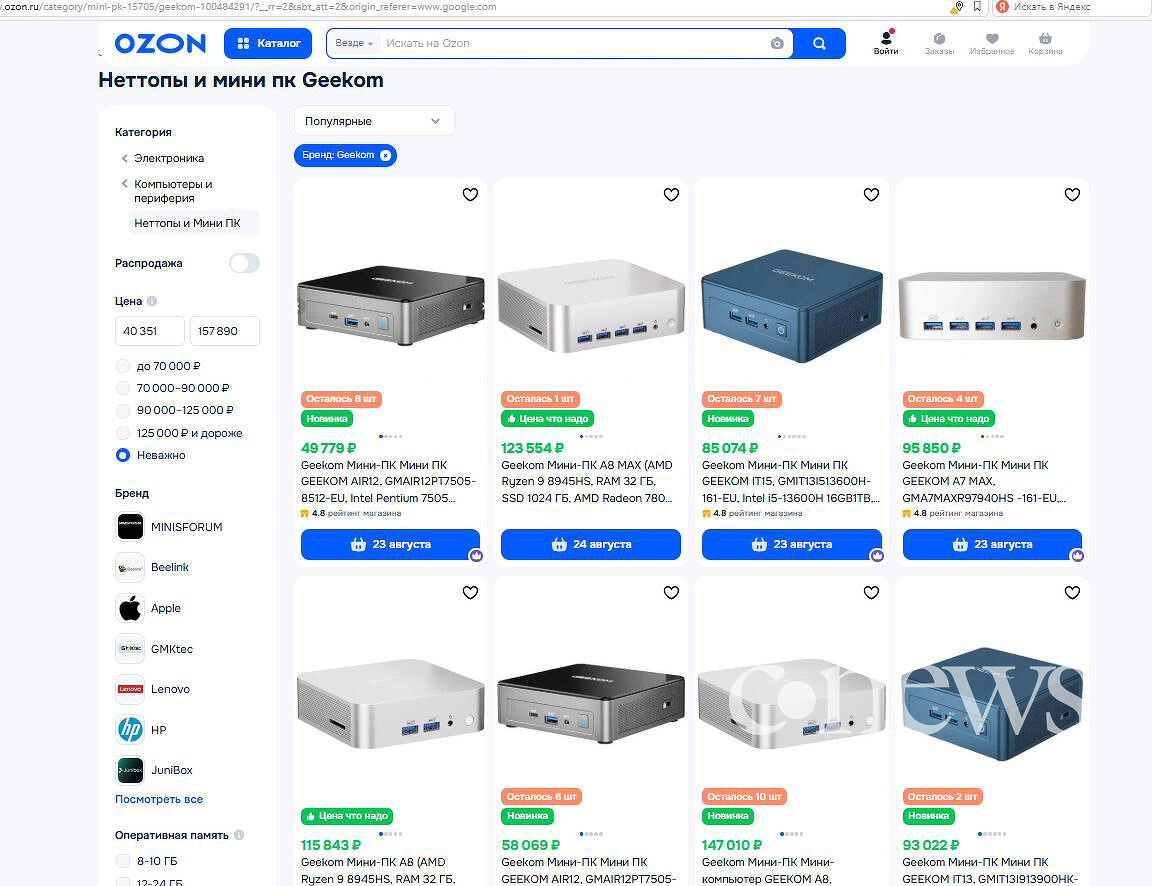This screenshot has width=1152, height=886.
Task: Open the OZON home logo
Action: 160,43
